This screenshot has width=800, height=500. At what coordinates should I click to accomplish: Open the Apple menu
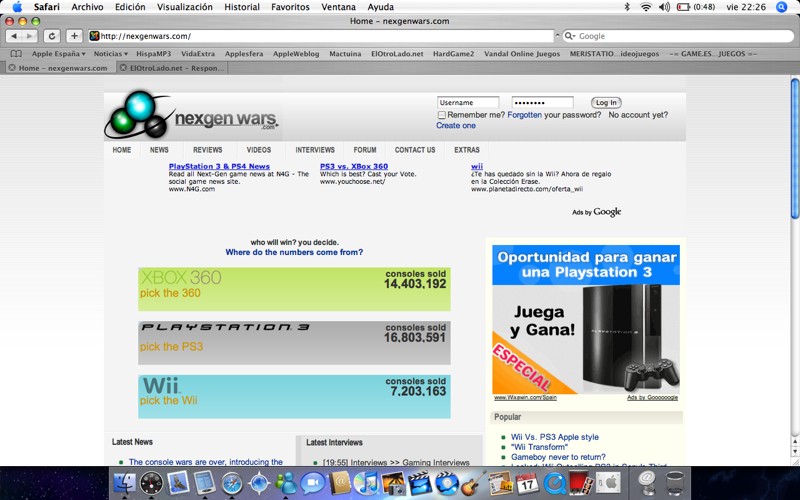[17, 7]
